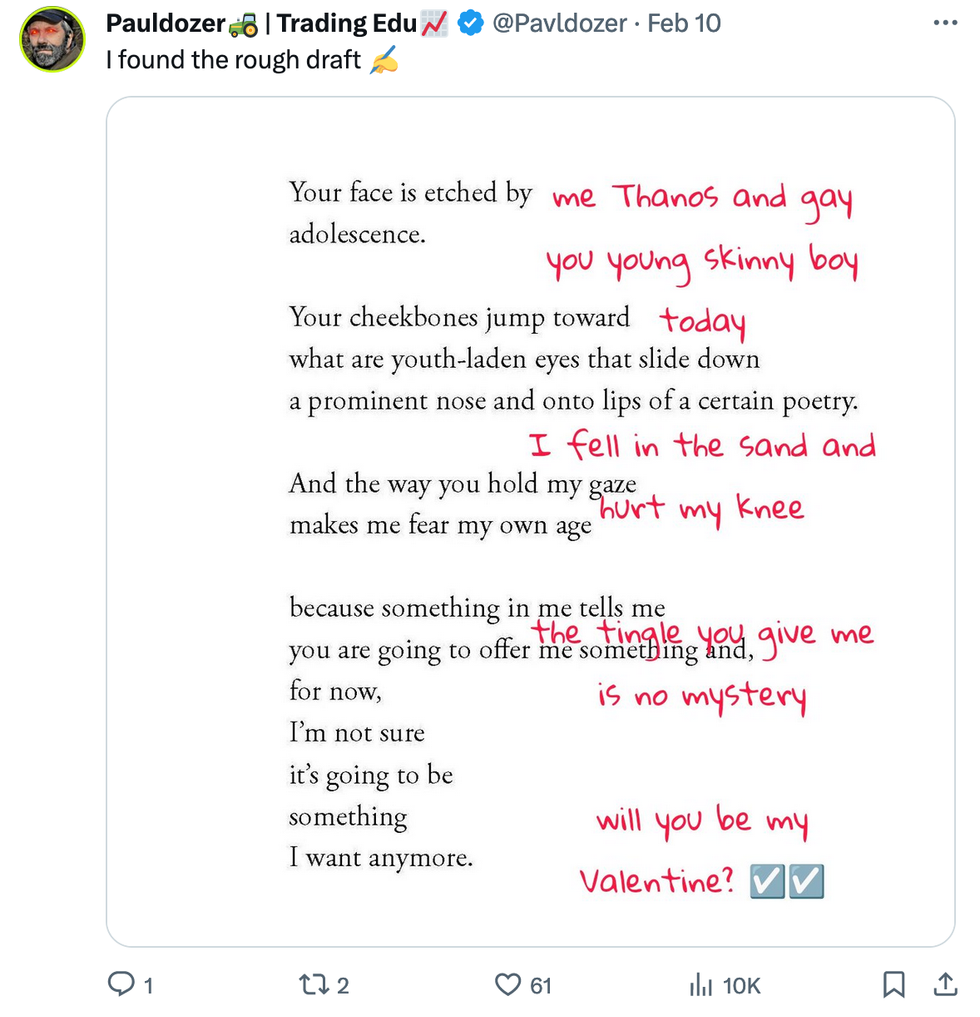Repost this tweet with the retweet arrows

314,985
